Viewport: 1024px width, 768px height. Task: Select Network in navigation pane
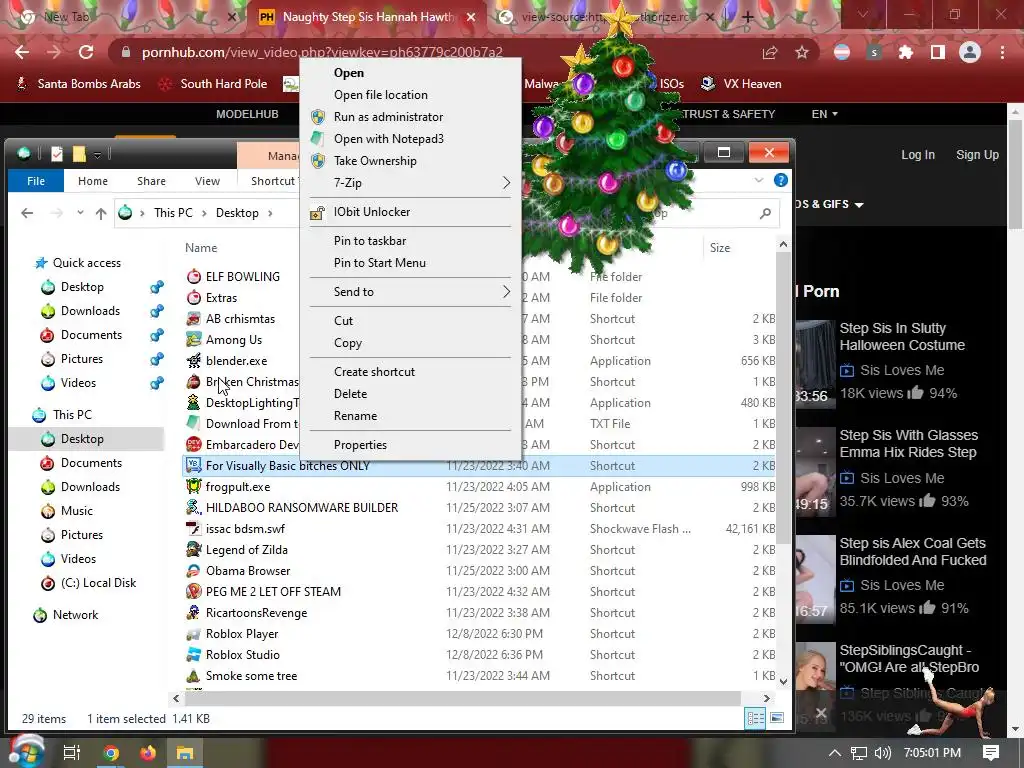75,615
